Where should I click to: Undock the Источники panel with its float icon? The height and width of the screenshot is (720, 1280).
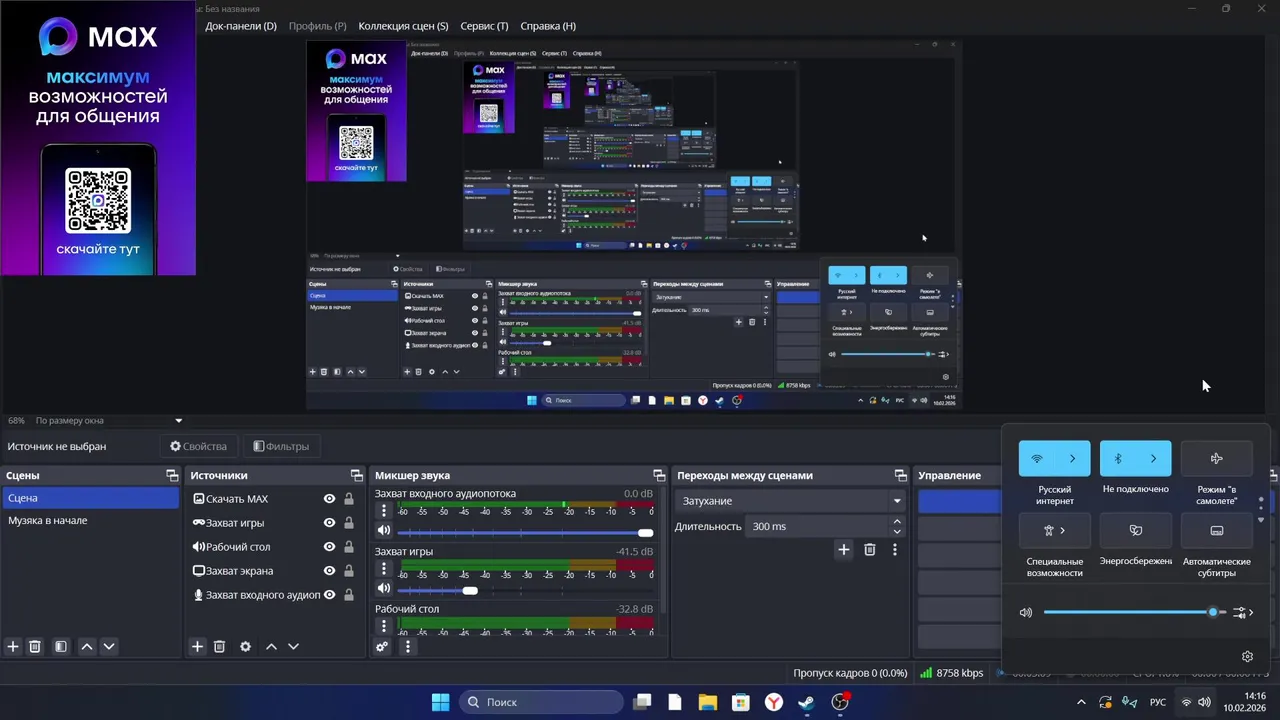pos(356,475)
